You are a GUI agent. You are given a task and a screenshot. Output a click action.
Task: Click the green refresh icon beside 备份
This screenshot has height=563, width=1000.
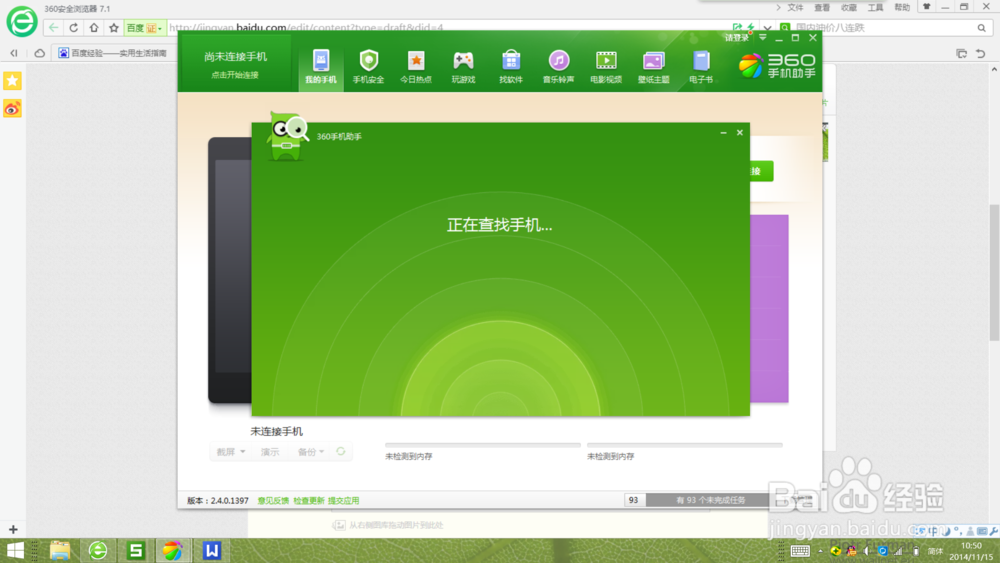click(341, 451)
